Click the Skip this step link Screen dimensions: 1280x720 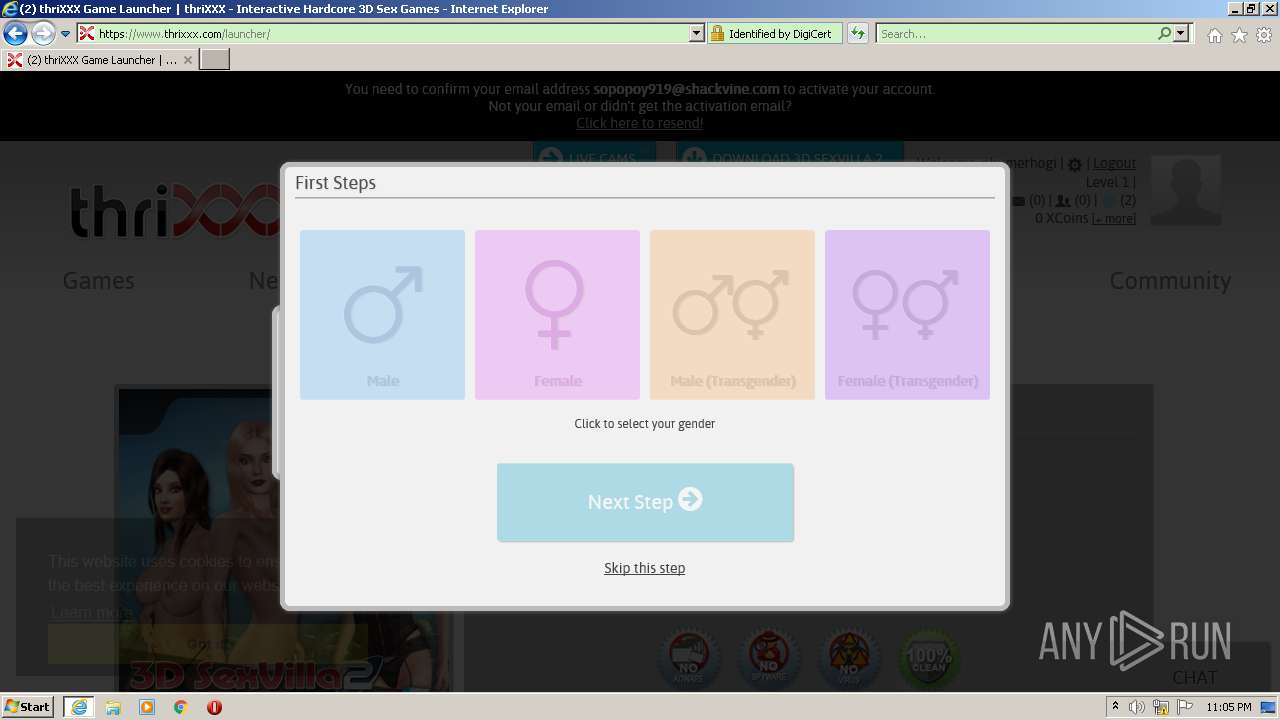tap(644, 568)
